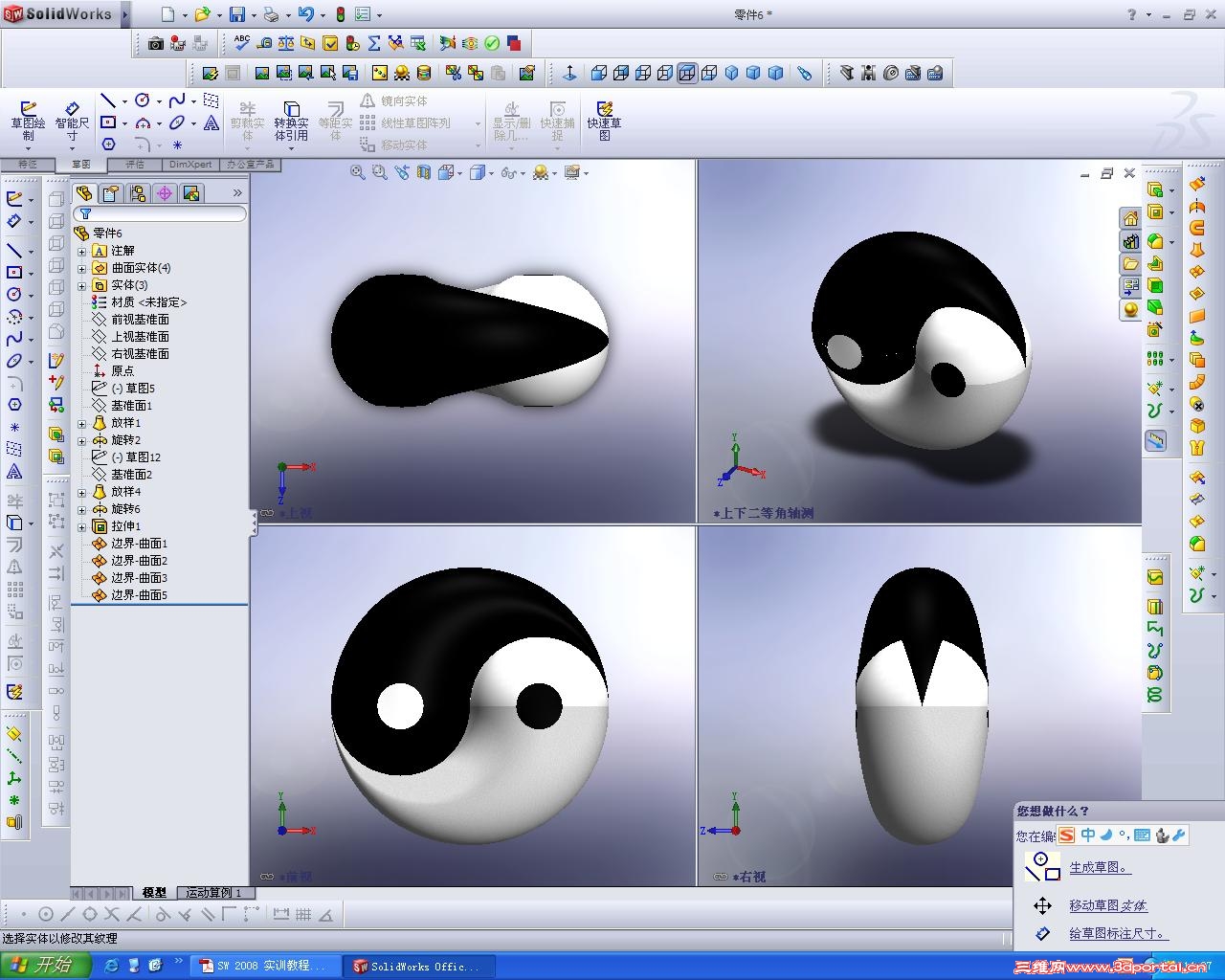Click the 给草图标注尺寸 link
Viewport: 1225px width, 980px height.
coord(1119,934)
